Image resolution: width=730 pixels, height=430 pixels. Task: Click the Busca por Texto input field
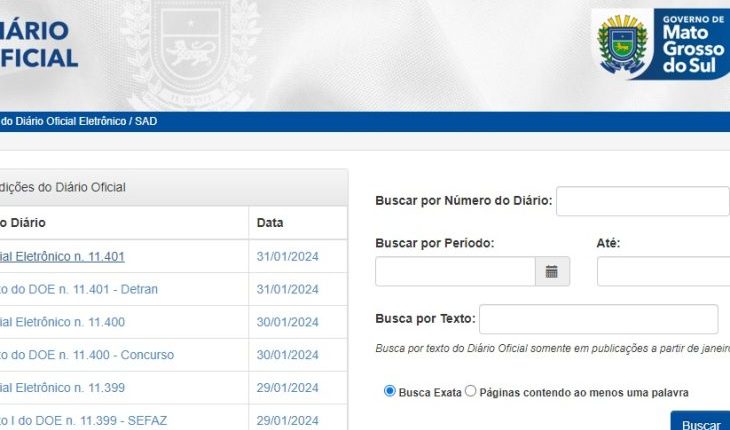point(598,319)
